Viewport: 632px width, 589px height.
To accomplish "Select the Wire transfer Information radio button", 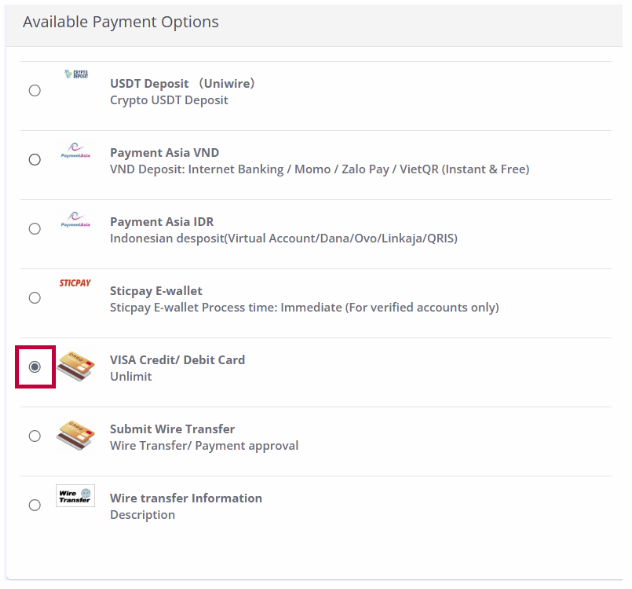I will click(35, 505).
